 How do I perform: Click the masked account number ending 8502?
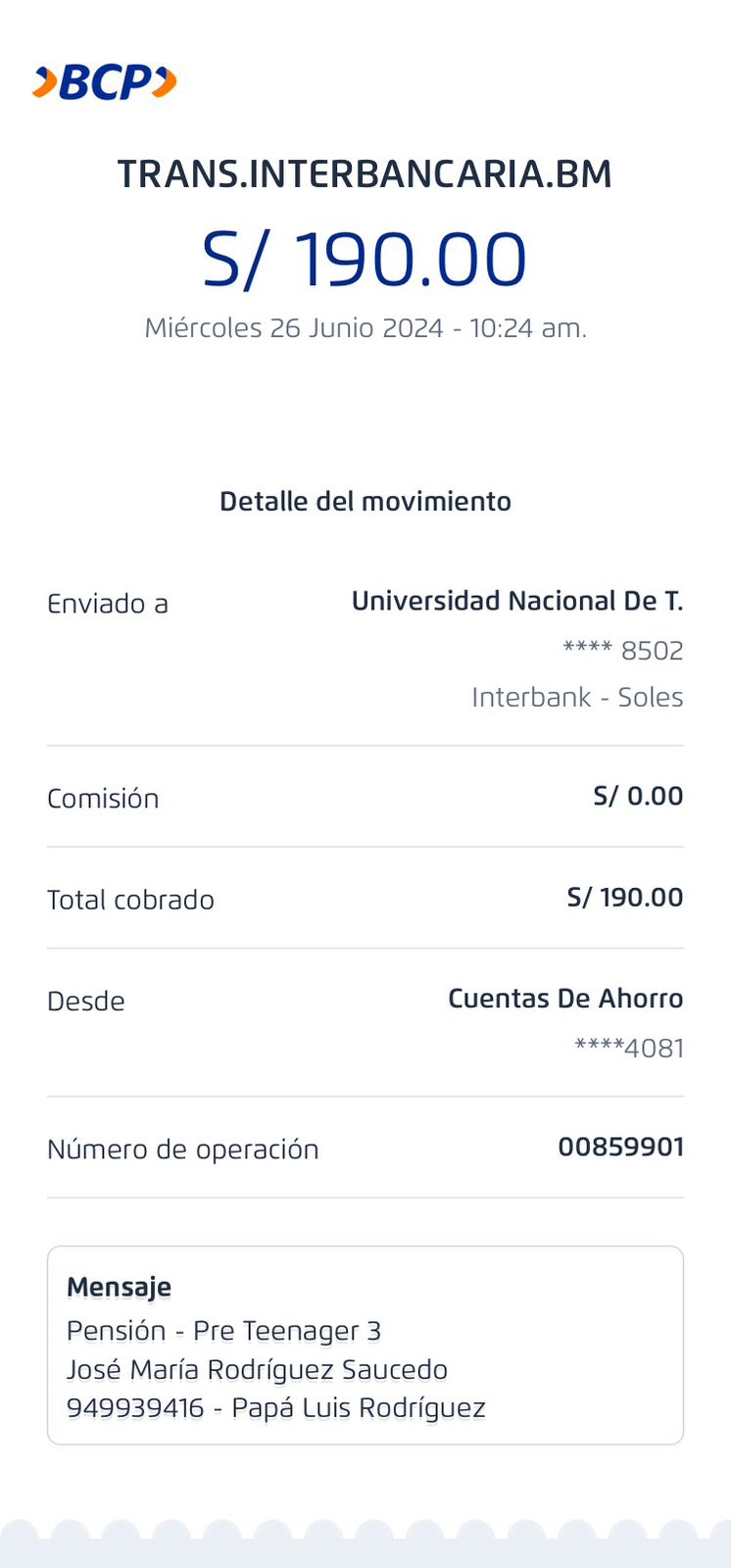coord(623,651)
